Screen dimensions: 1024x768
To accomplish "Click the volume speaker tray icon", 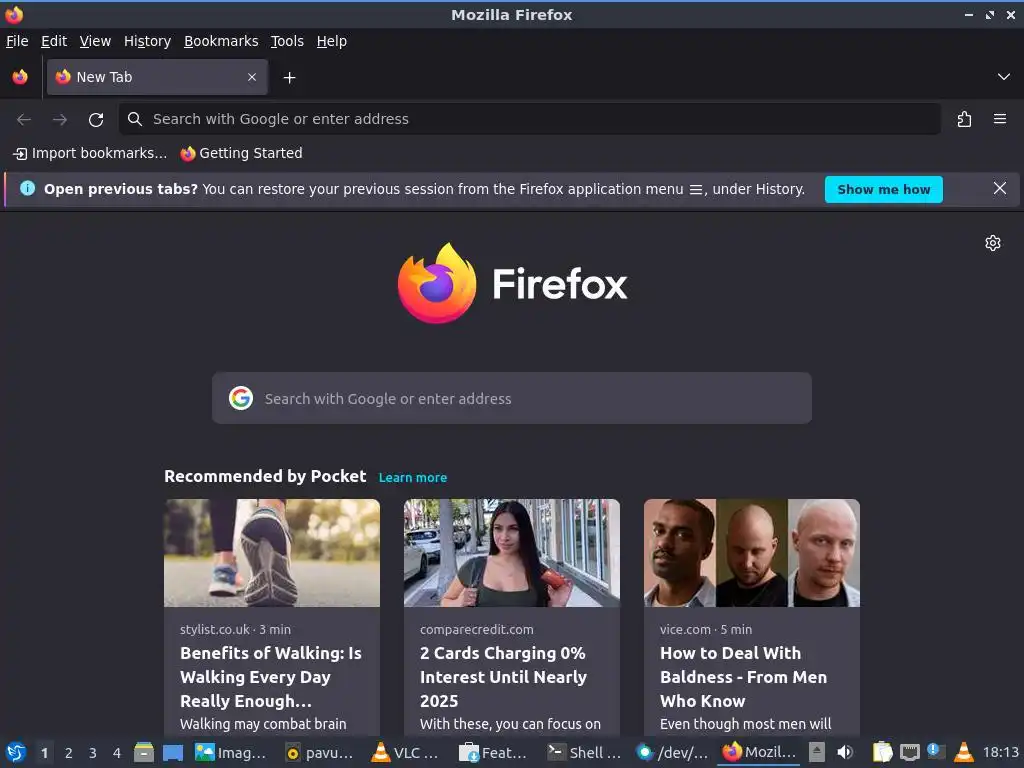I will (845, 752).
